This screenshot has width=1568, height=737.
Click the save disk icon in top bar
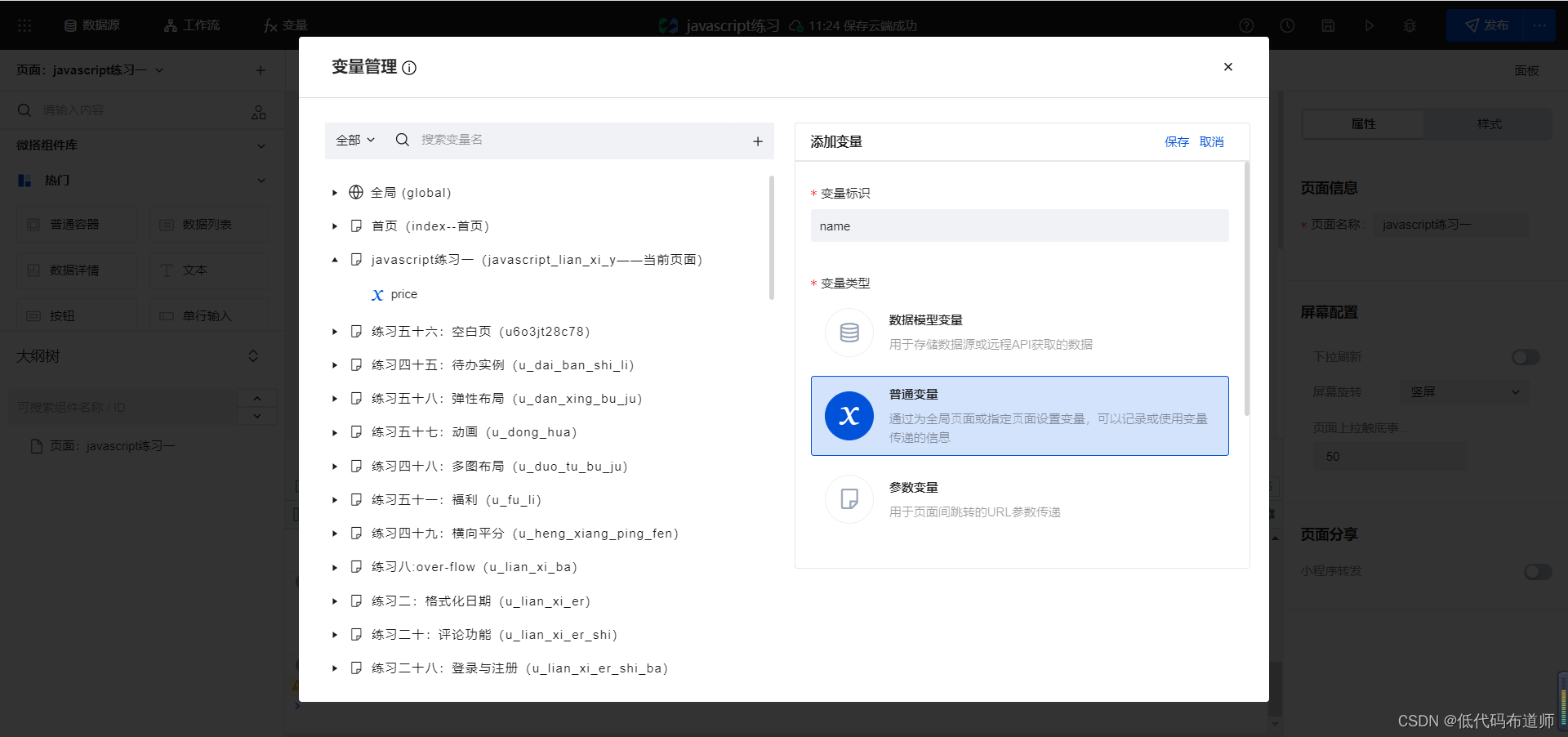pyautogui.click(x=1328, y=25)
